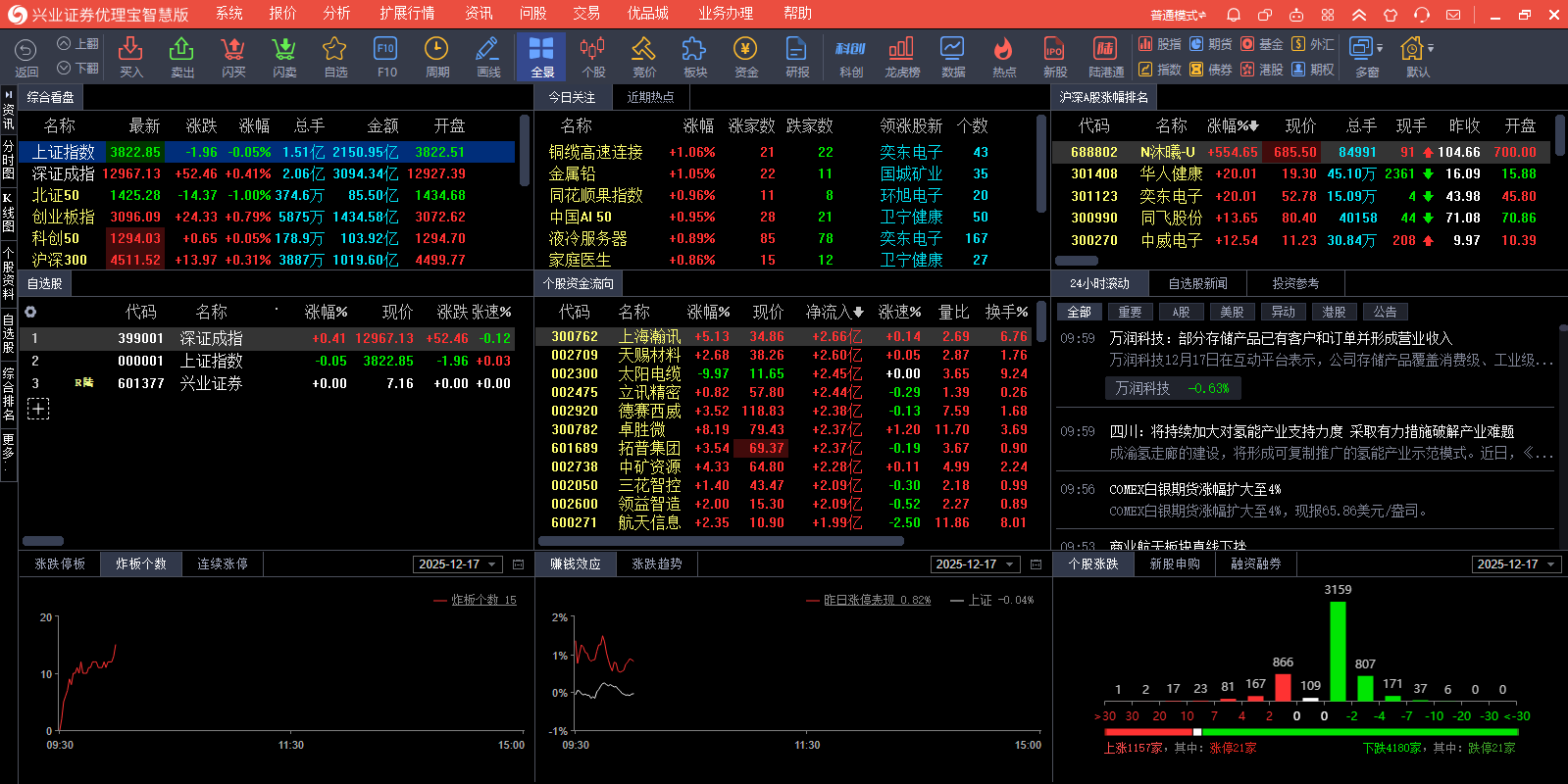Open the 资金 capital flow icon
This screenshot has height=784, width=1568.
click(745, 56)
